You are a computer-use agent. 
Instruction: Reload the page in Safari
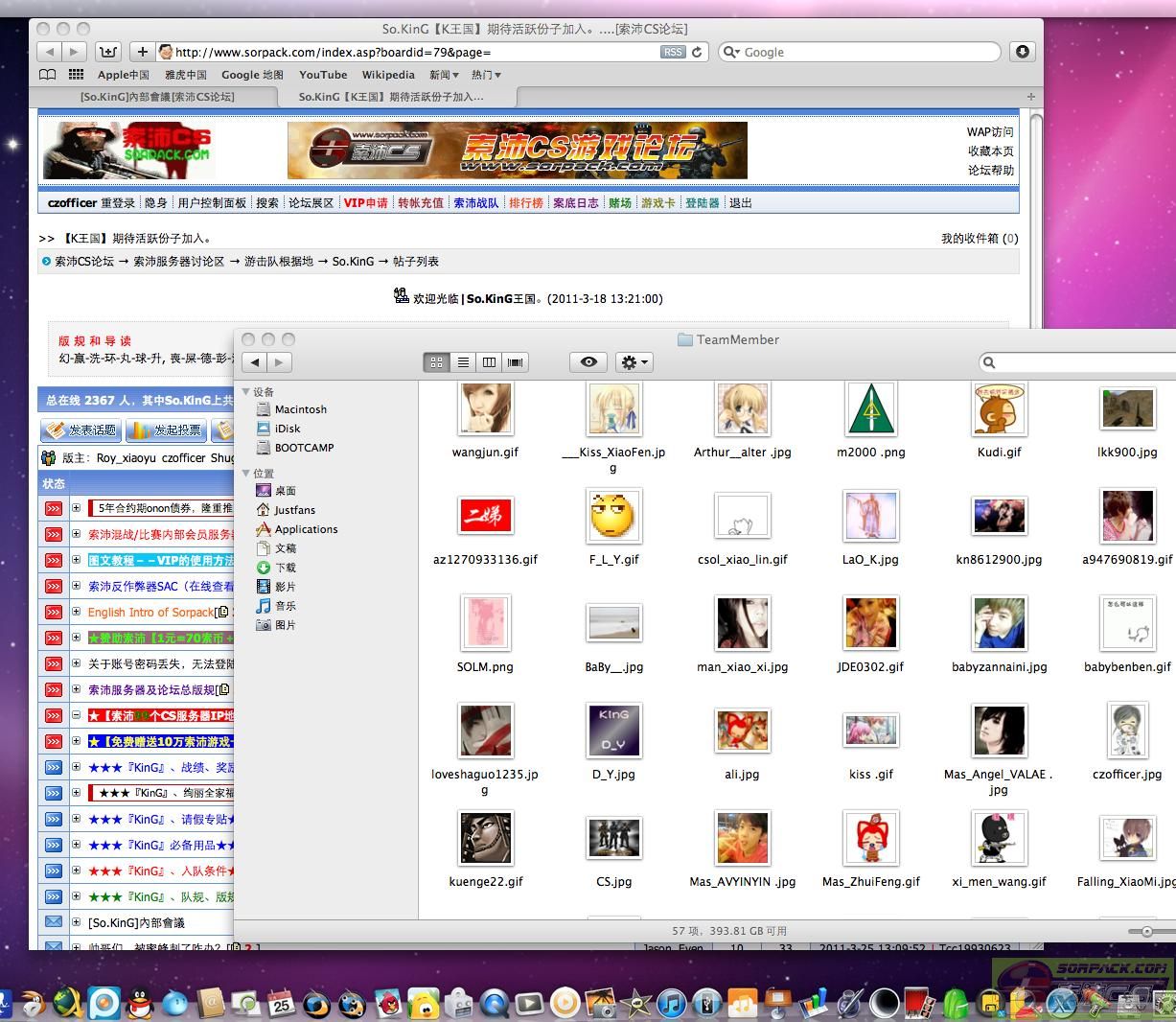697,52
